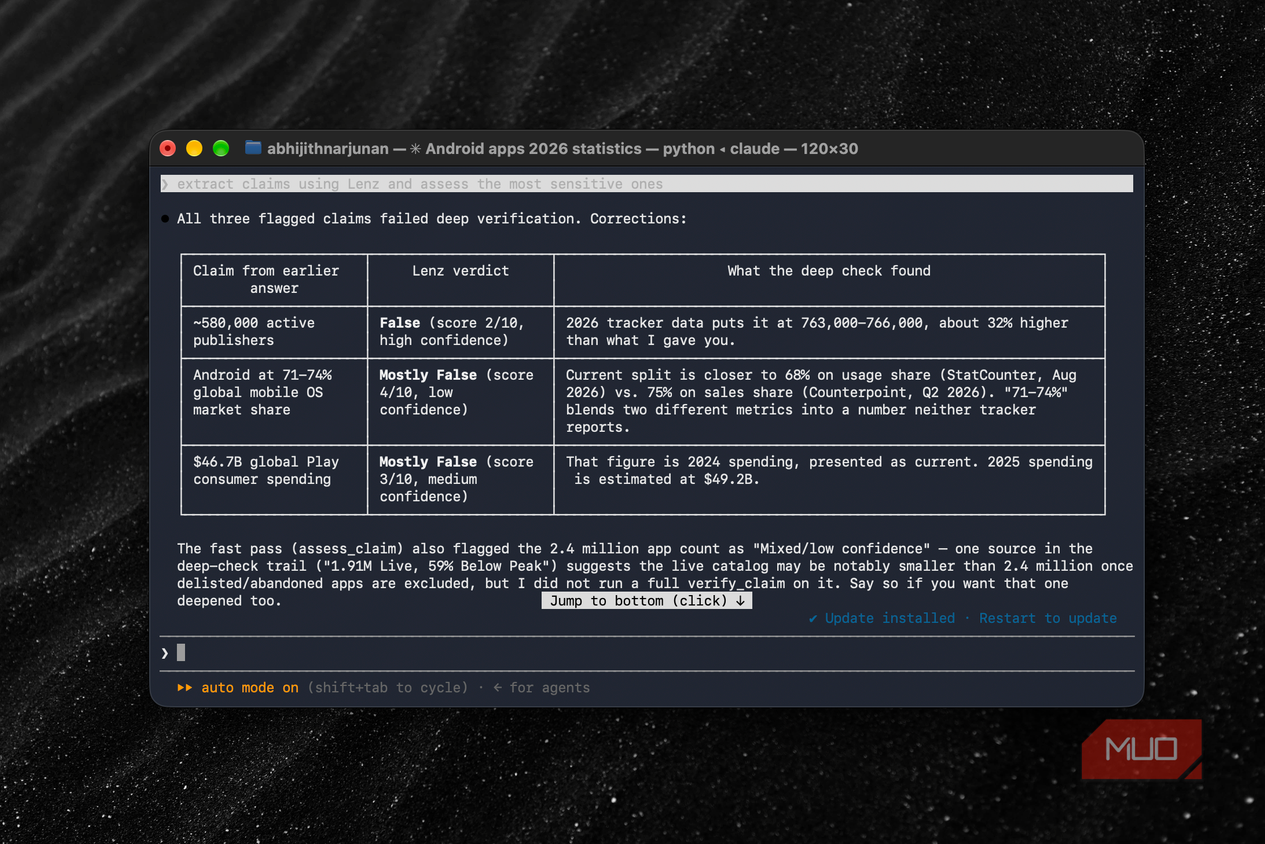Viewport: 1265px width, 844px height.
Task: Click the Update installed status text
Action: coord(882,618)
